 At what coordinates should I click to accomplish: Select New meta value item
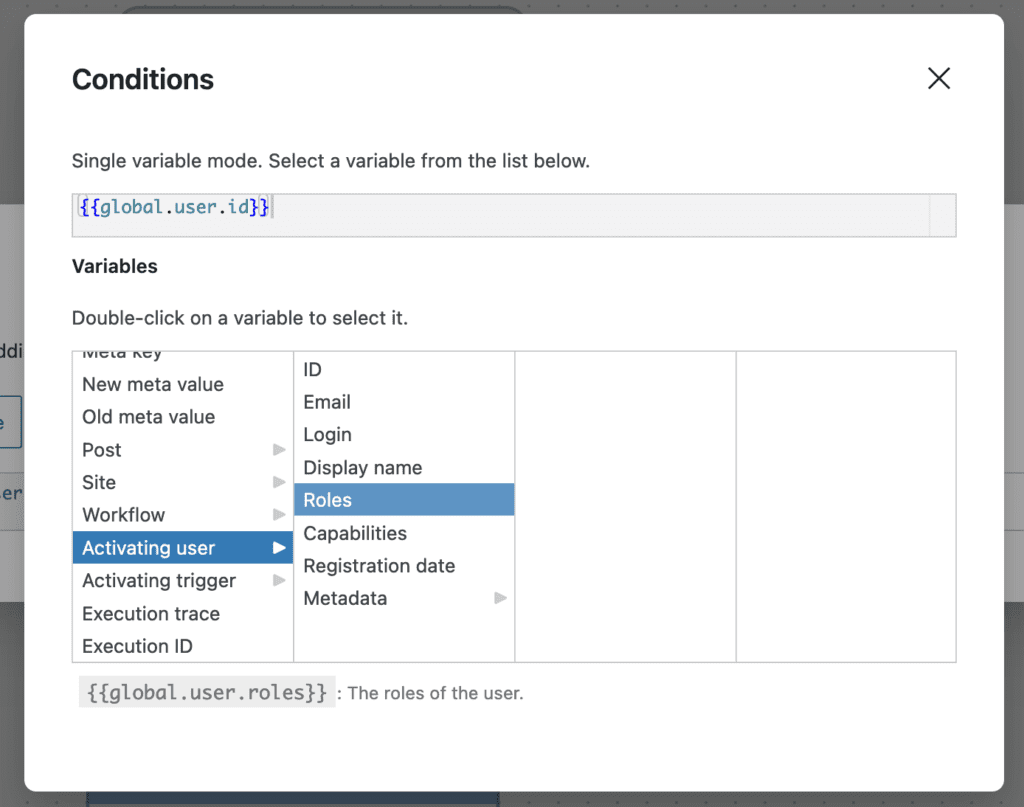coord(153,385)
